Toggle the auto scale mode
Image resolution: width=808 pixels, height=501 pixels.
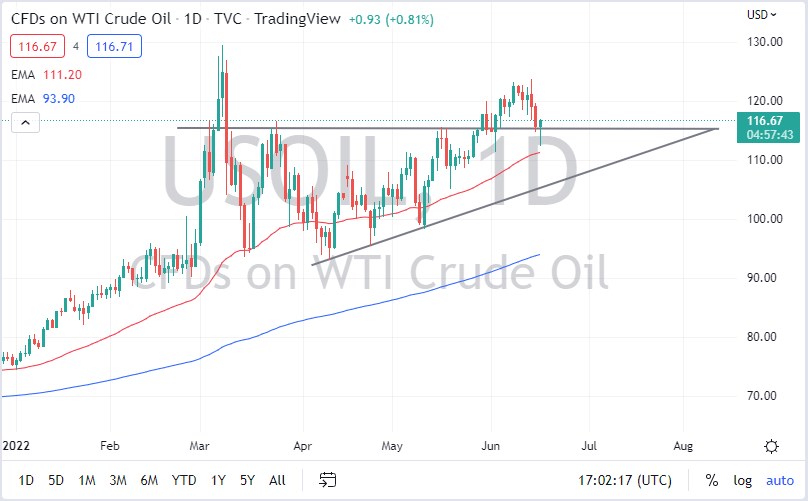click(779, 480)
